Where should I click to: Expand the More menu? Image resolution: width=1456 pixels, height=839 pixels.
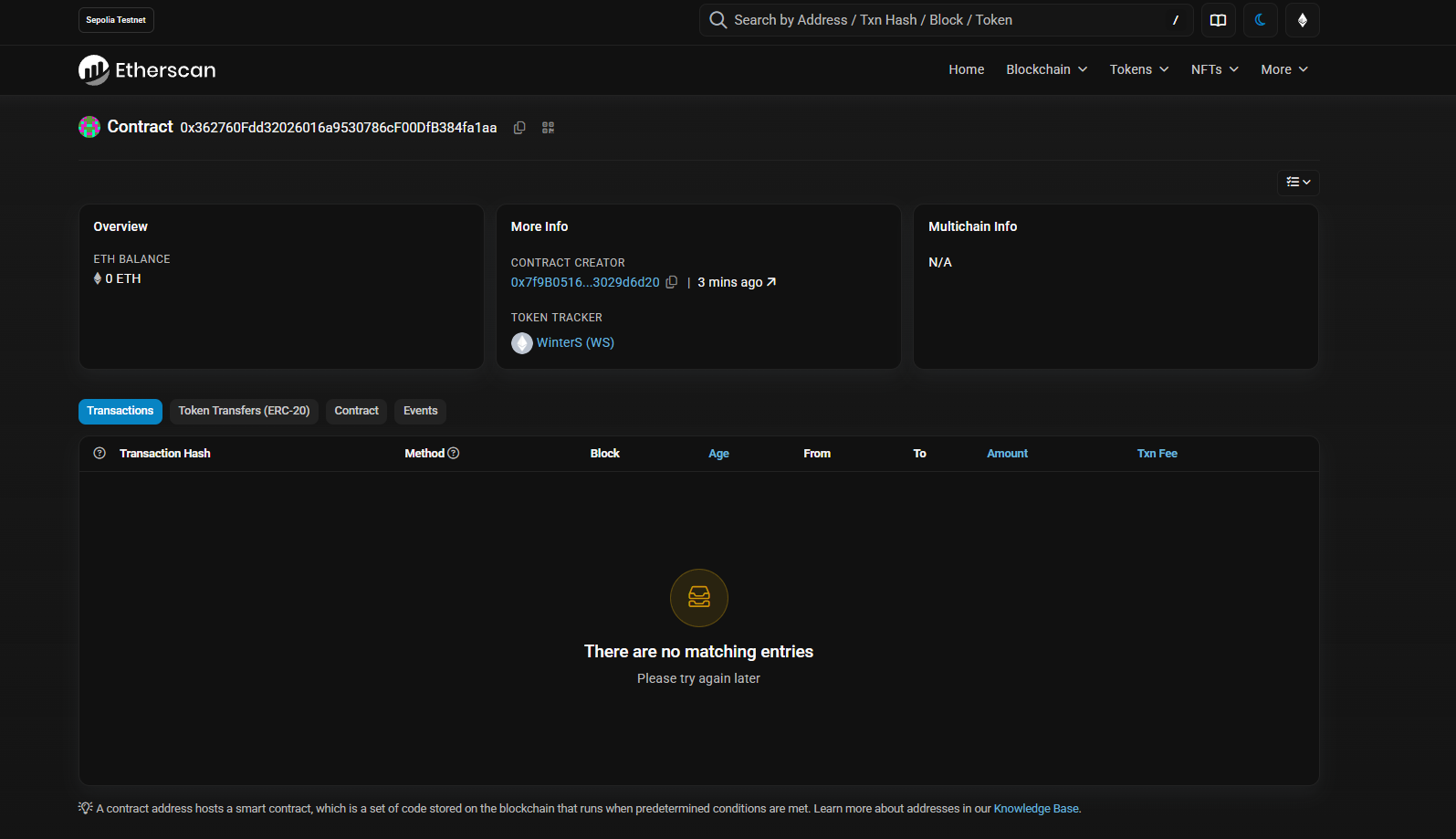coord(1284,70)
